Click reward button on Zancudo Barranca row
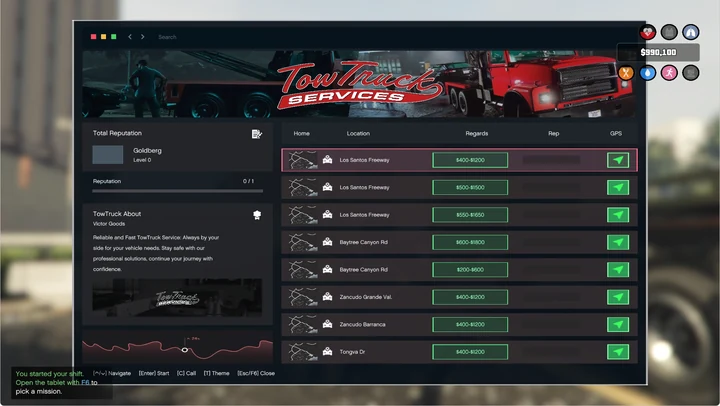 pos(470,324)
